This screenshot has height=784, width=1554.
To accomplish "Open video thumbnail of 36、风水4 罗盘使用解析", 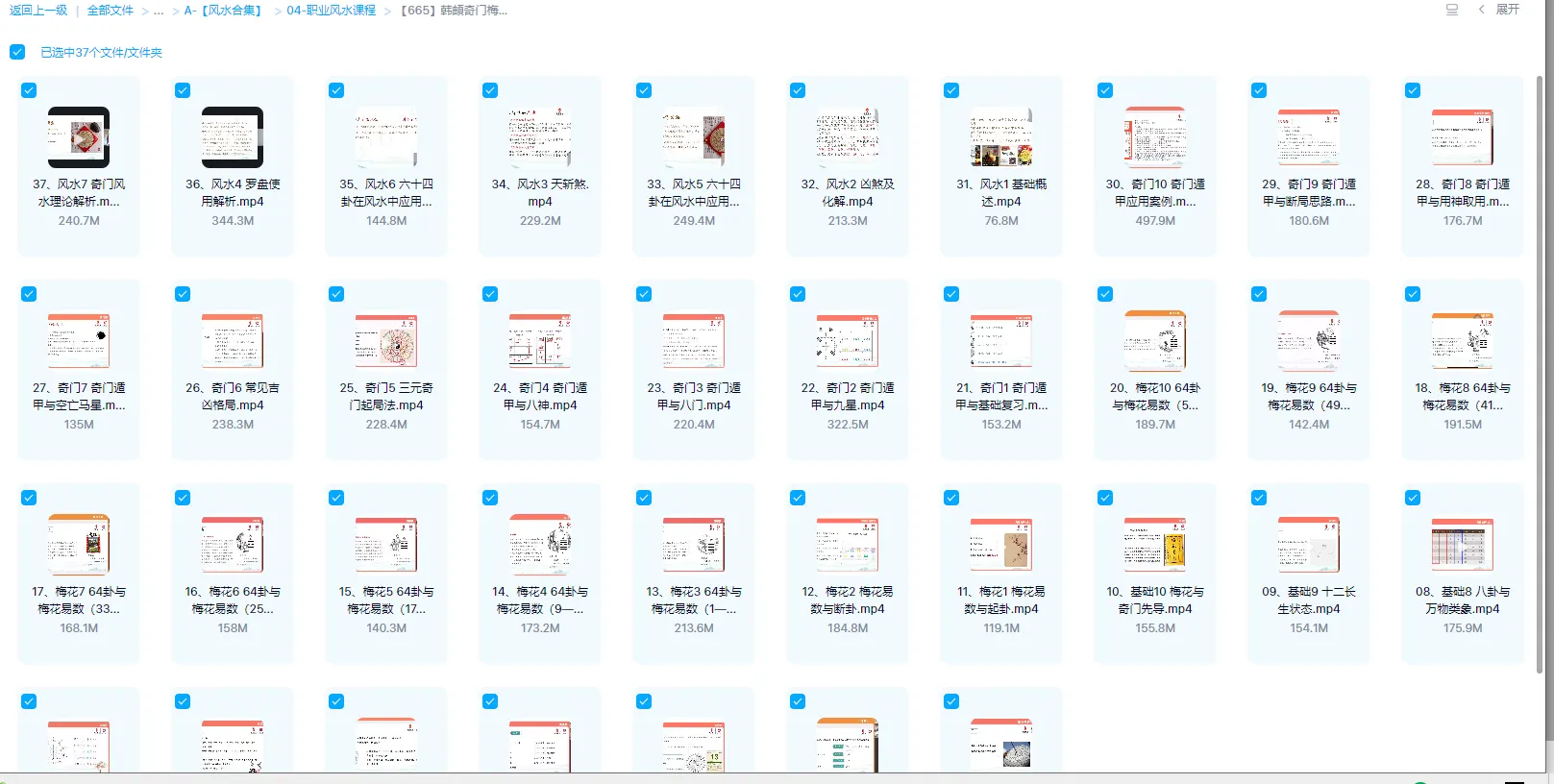I will 233,137.
